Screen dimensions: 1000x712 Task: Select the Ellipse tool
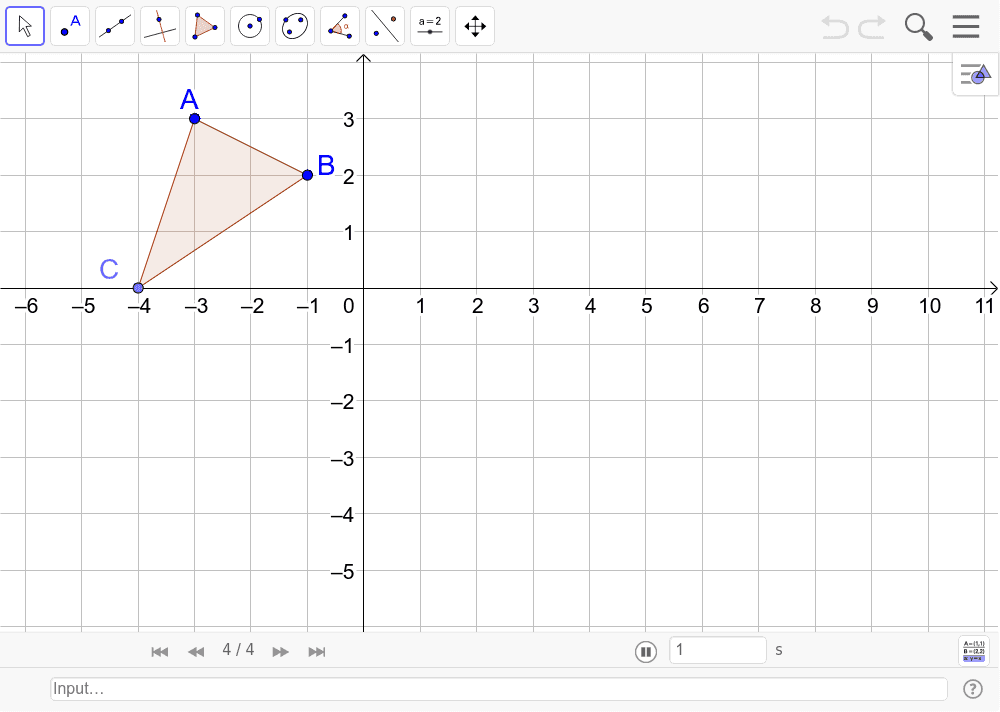pyautogui.click(x=294, y=26)
